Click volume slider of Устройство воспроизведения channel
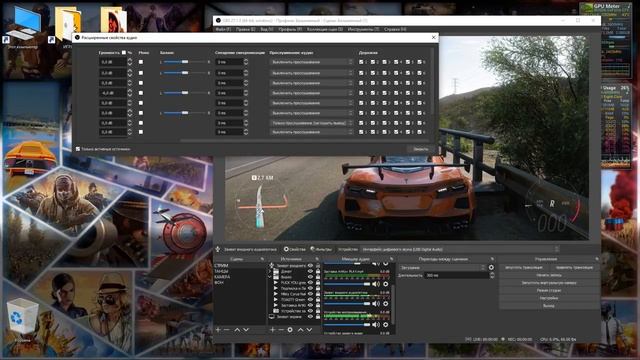This screenshot has height=360, width=640. click(x=347, y=324)
